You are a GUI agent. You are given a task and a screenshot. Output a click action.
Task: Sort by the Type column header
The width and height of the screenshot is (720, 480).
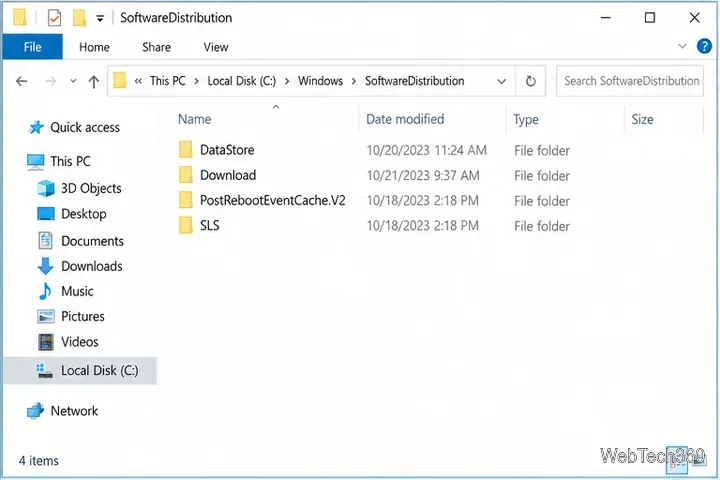point(526,119)
